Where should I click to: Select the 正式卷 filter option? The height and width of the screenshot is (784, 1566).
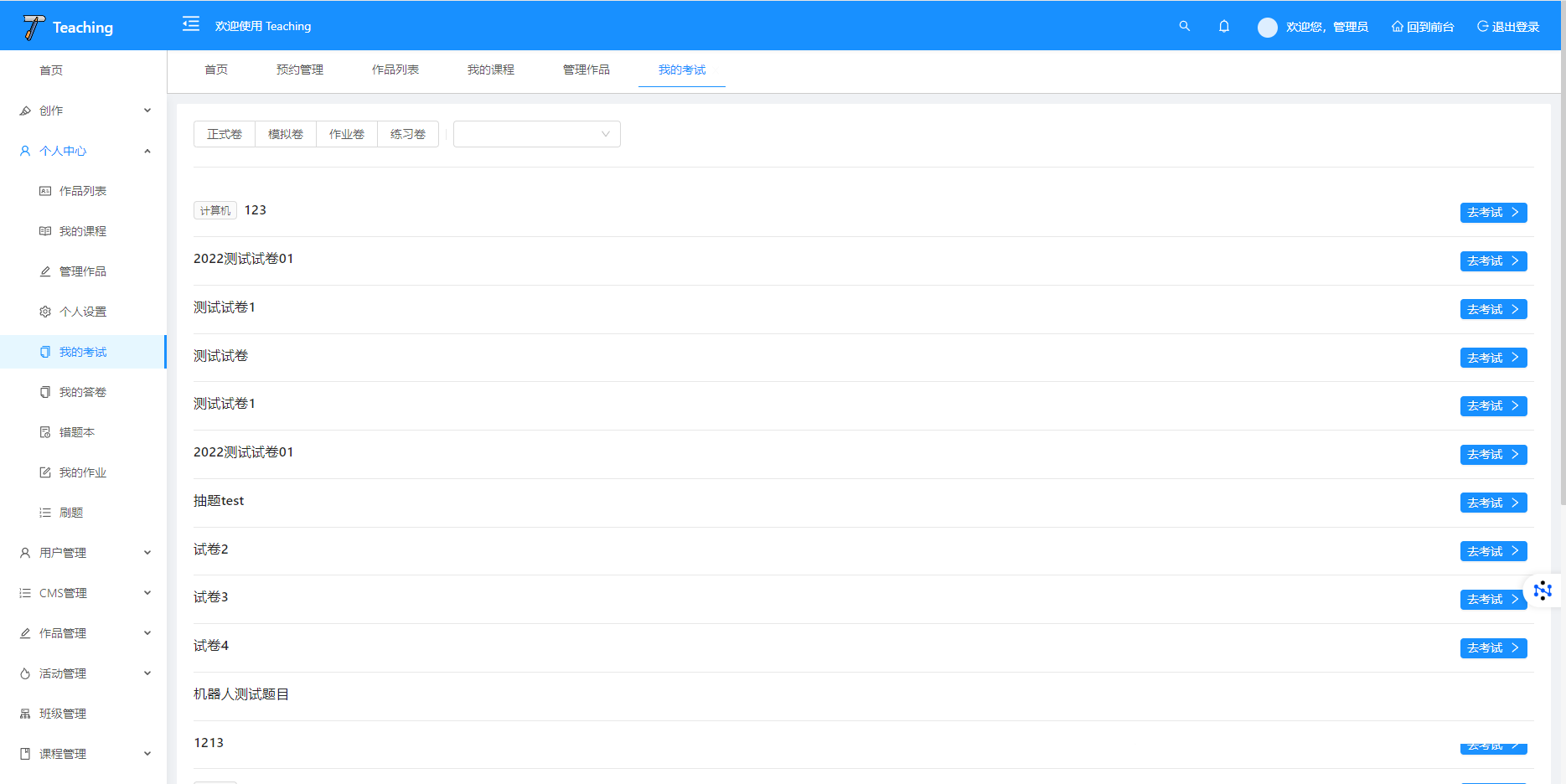[225, 134]
